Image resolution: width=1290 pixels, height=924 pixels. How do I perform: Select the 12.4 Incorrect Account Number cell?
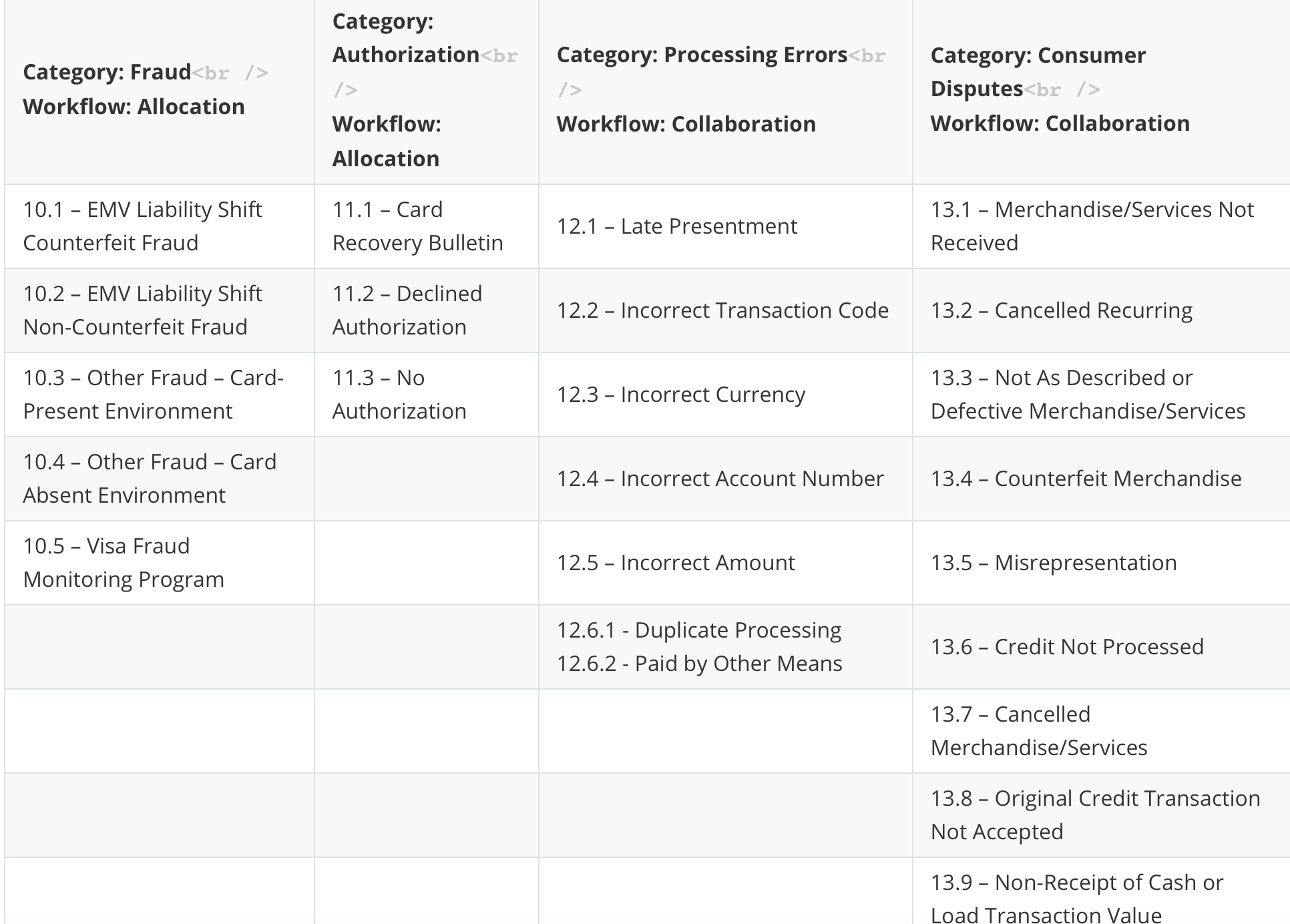click(x=720, y=479)
